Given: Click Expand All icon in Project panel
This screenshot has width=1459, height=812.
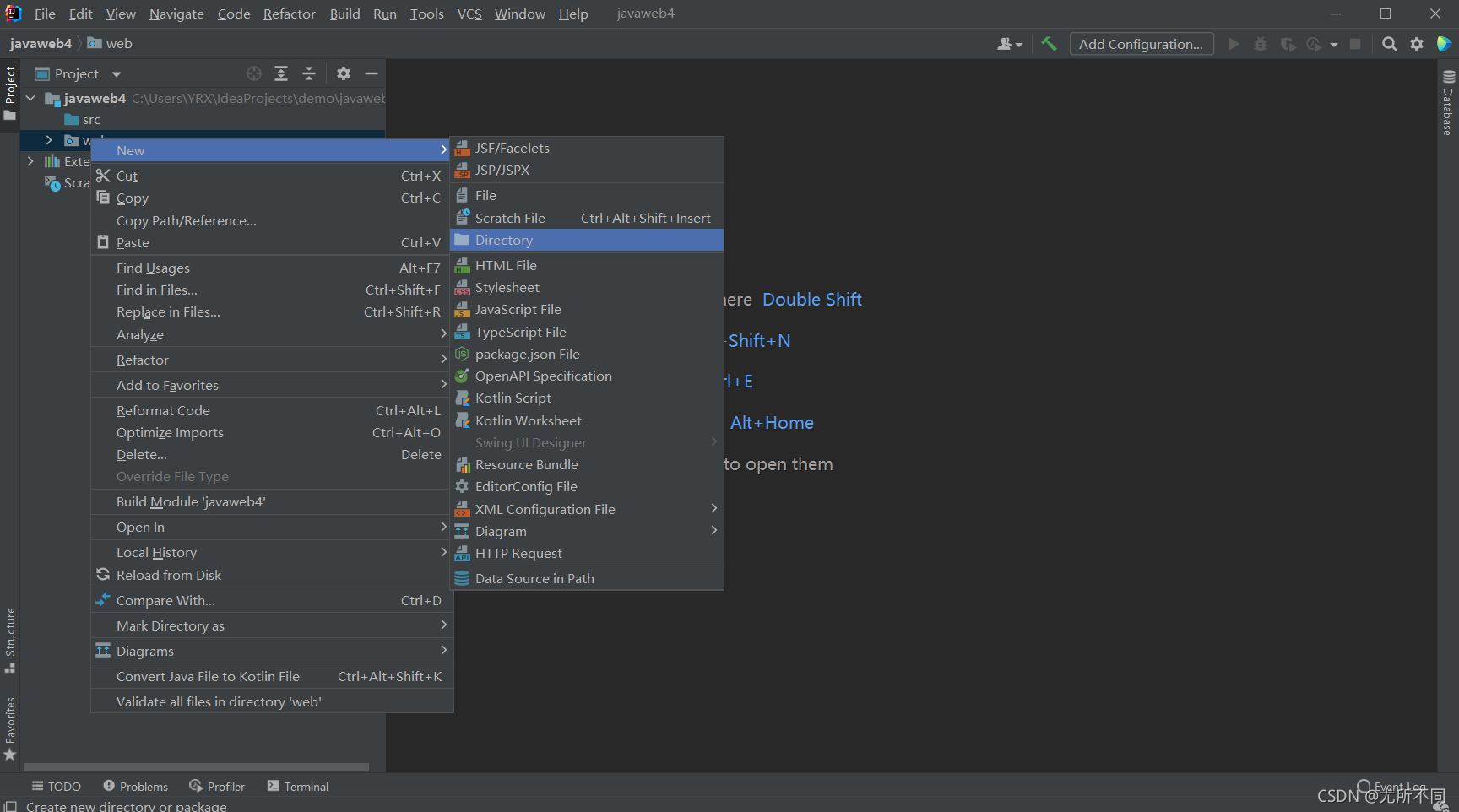Looking at the screenshot, I should [x=281, y=73].
